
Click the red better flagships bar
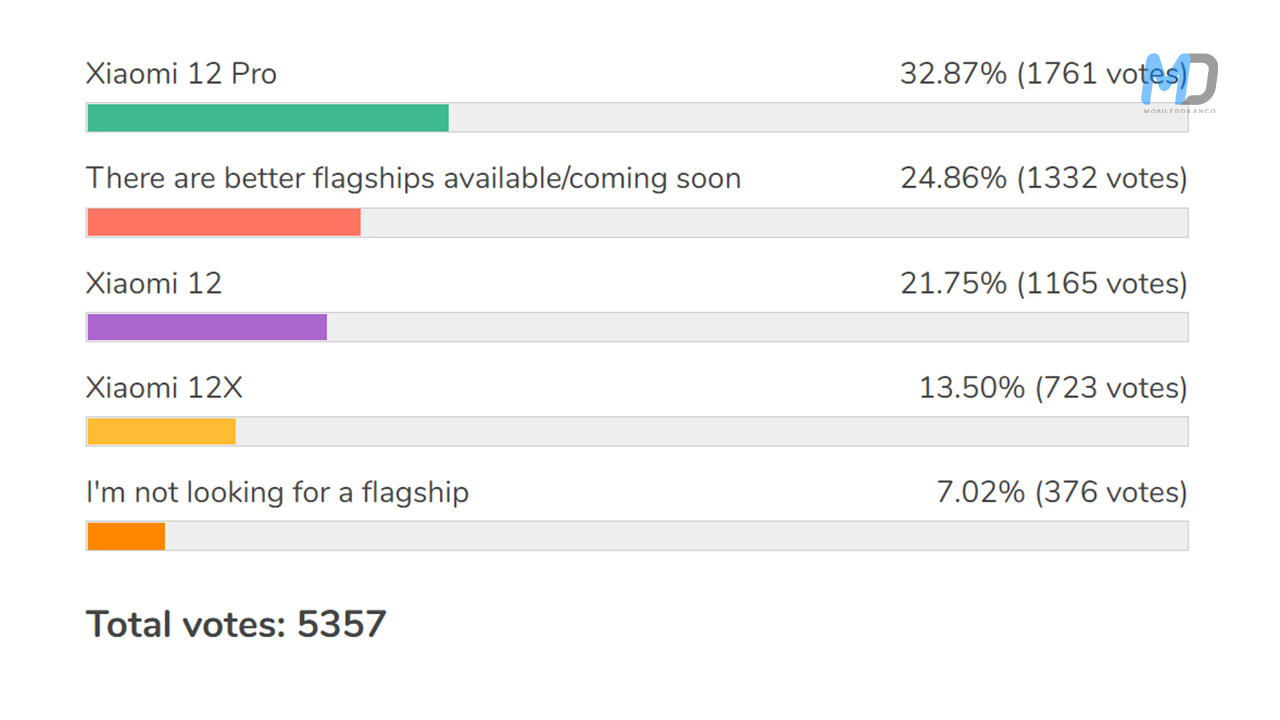pos(224,222)
